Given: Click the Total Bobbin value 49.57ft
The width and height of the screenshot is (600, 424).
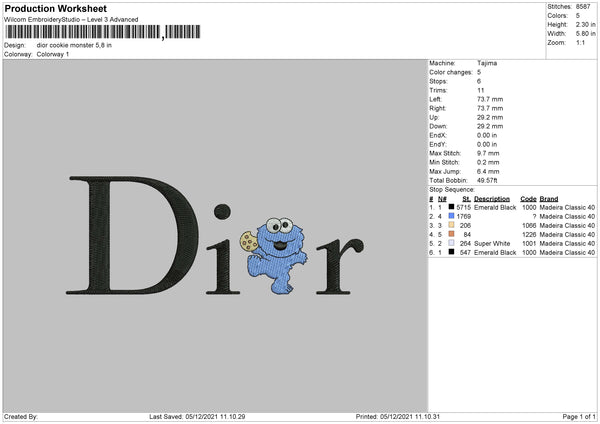Looking at the screenshot, I should pos(487,181).
